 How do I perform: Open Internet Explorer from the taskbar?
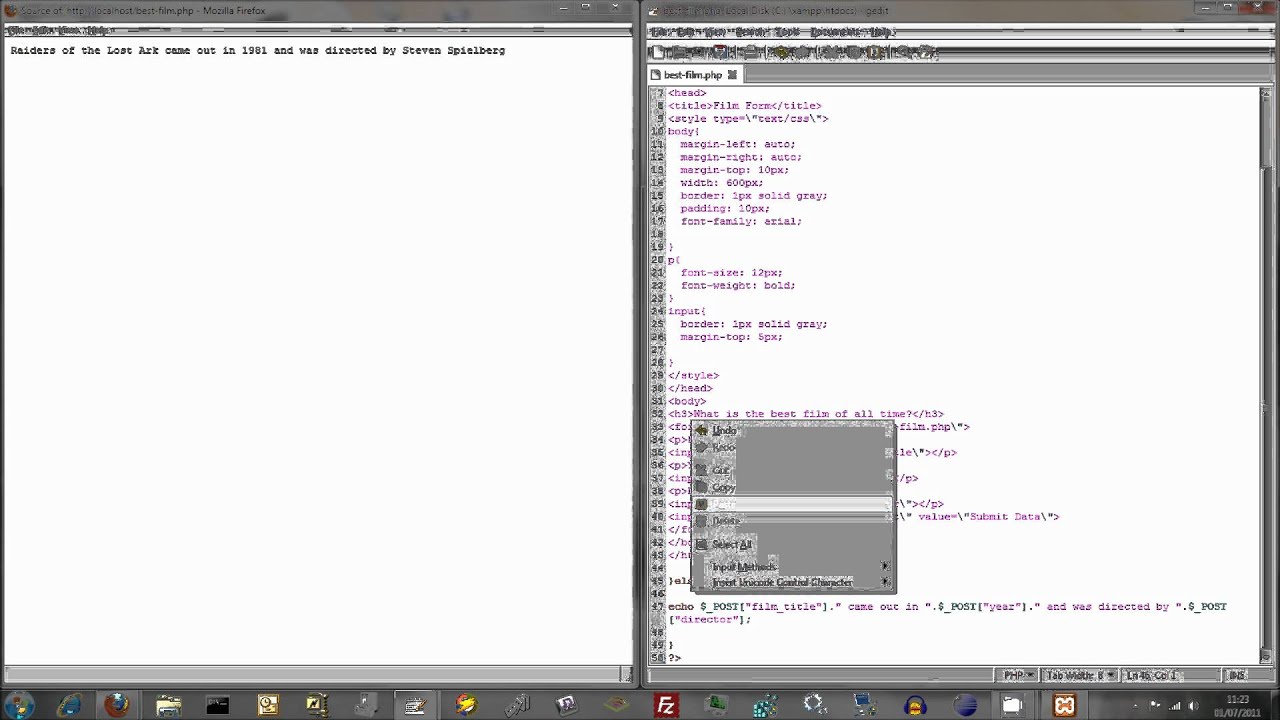point(68,706)
